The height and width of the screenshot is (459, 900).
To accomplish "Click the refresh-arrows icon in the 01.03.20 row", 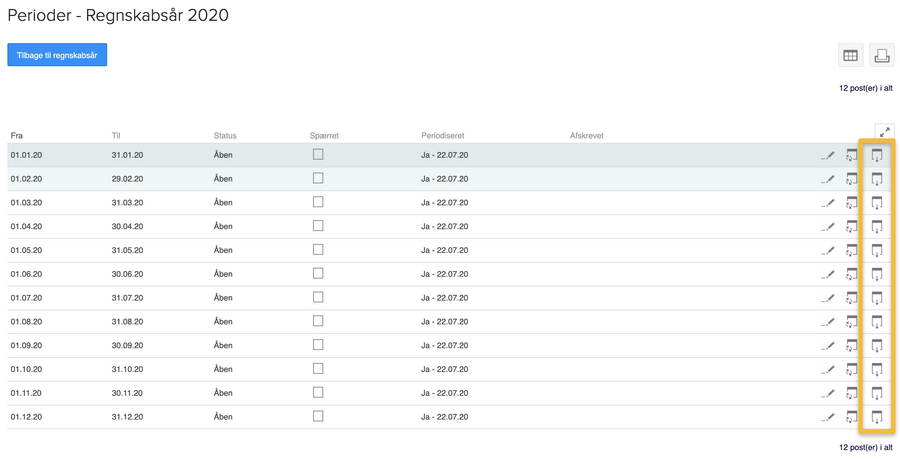I will pos(852,203).
